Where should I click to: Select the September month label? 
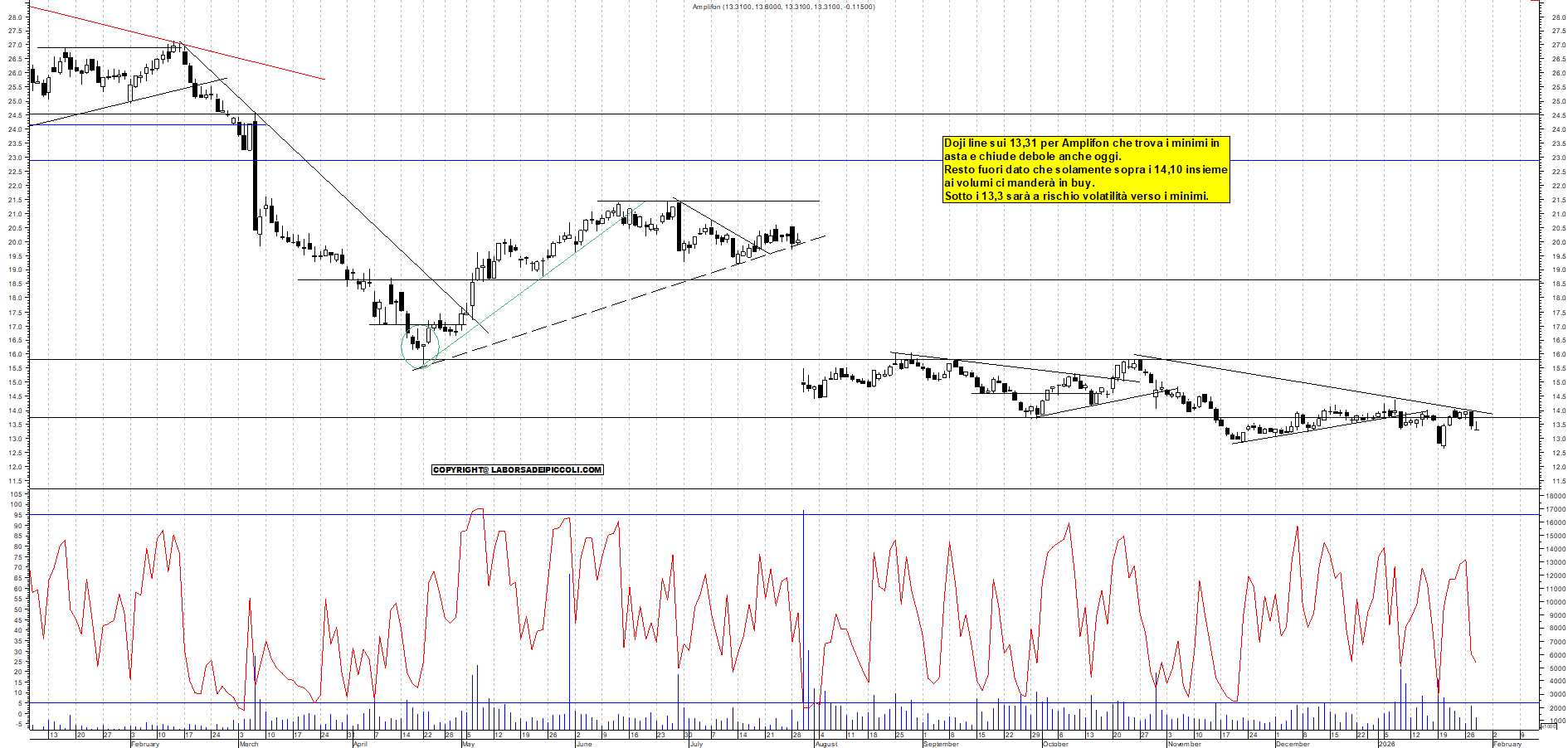941,744
